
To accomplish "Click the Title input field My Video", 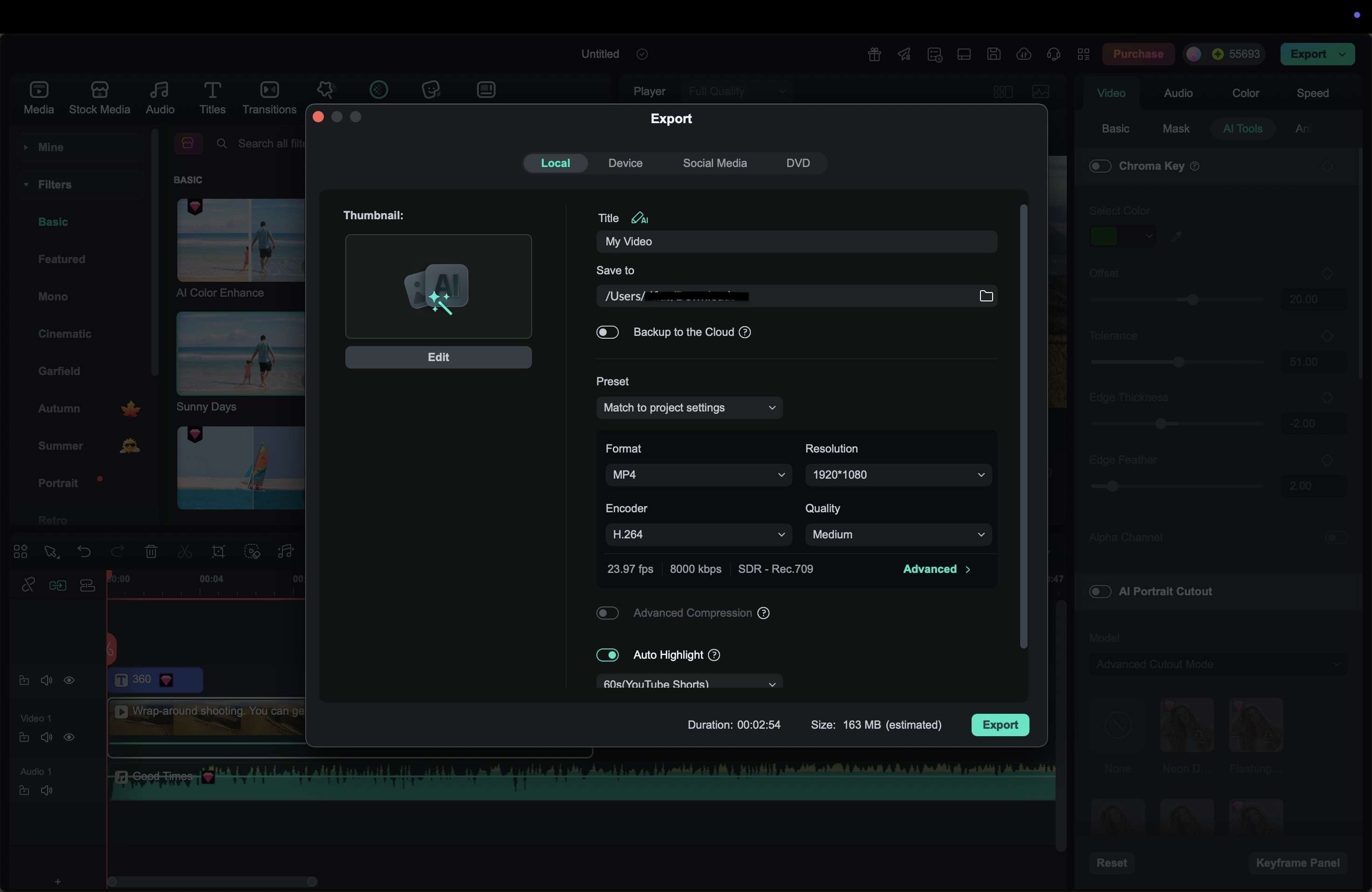I will (x=797, y=242).
